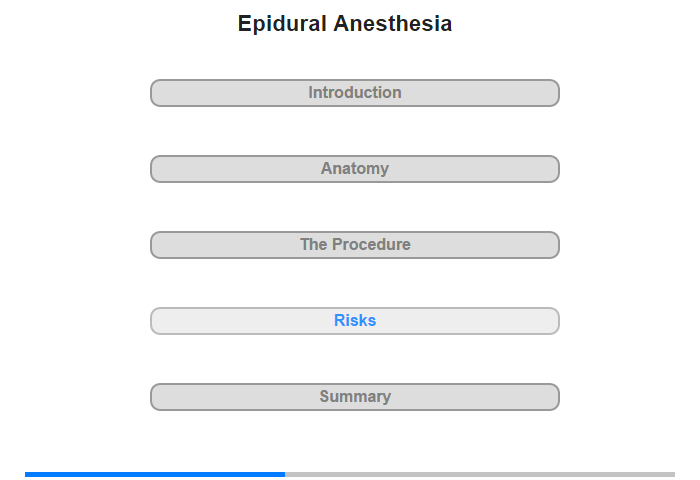The image size is (700, 480).
Task: Jump to where blue progress meets gray
Action: click(285, 474)
